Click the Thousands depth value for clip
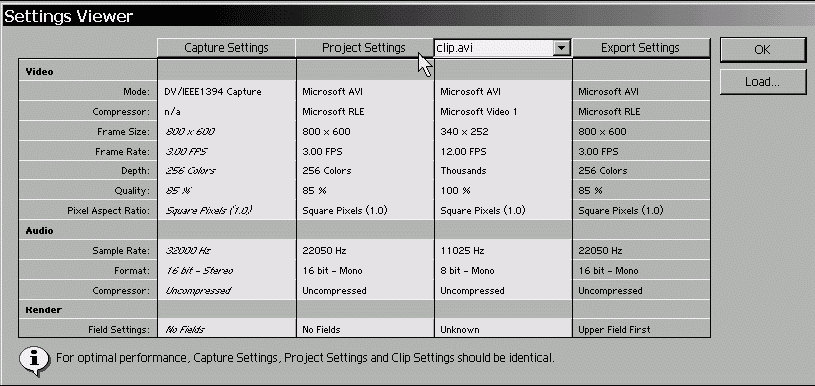Screen dimensions: 815x386 pos(463,171)
